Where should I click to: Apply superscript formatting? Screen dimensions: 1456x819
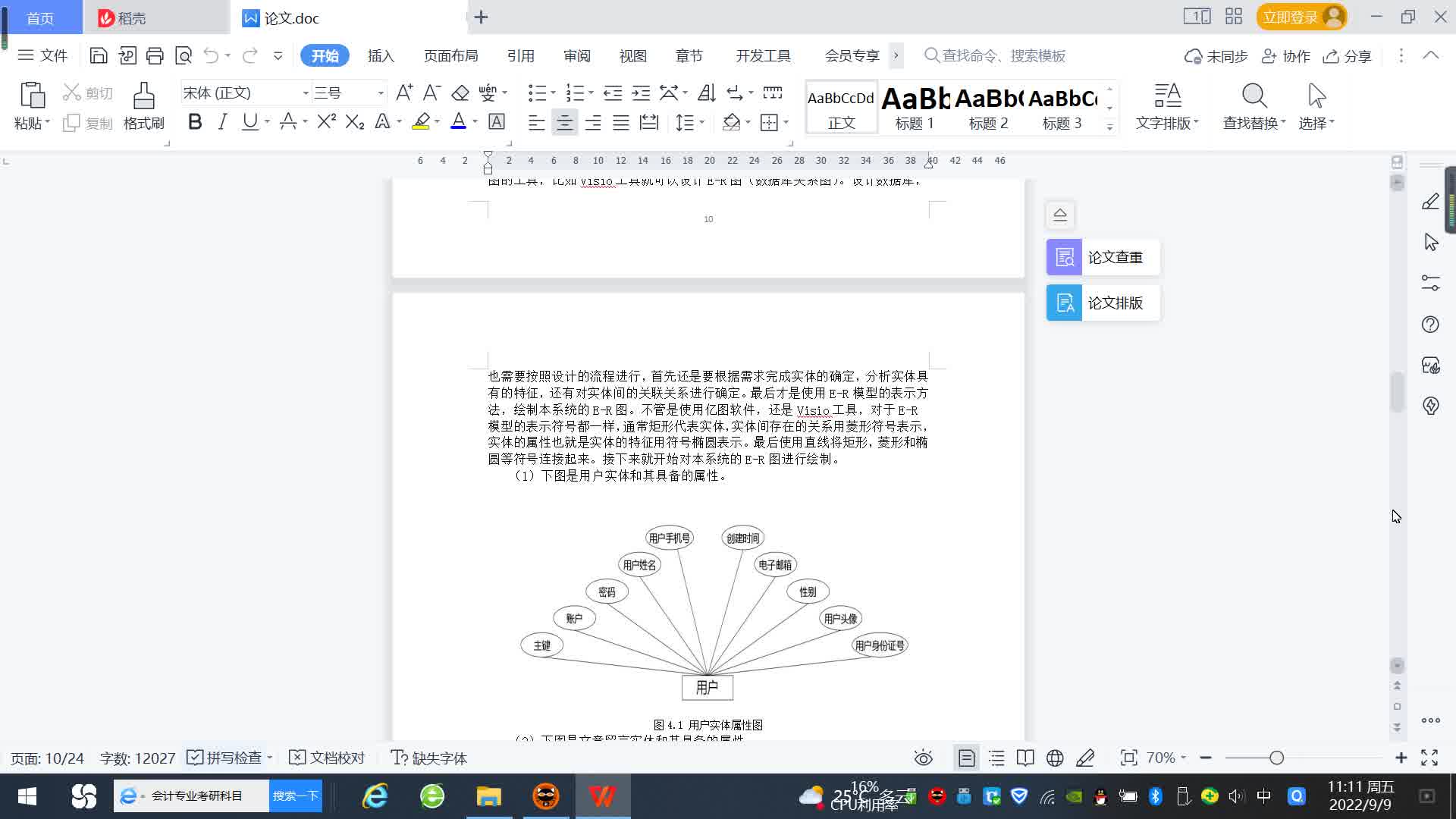point(327,121)
